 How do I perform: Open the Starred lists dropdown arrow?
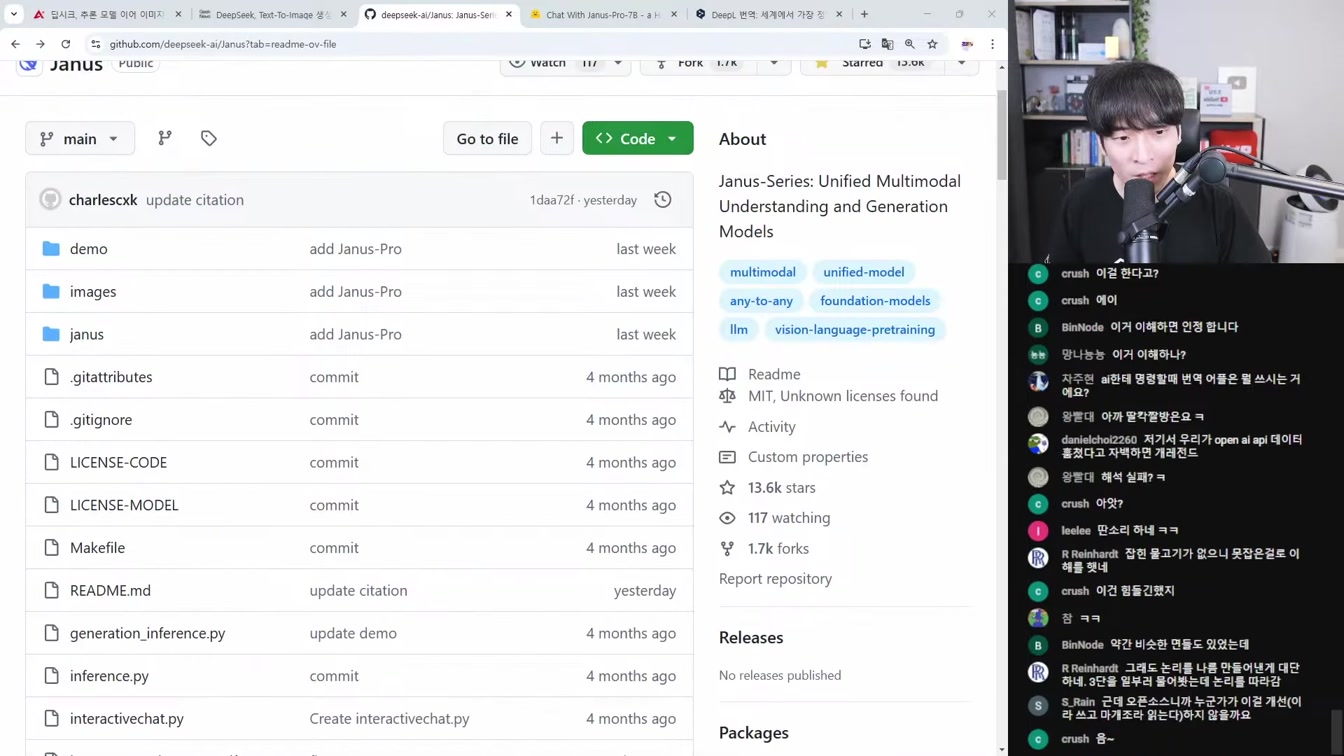961,63
